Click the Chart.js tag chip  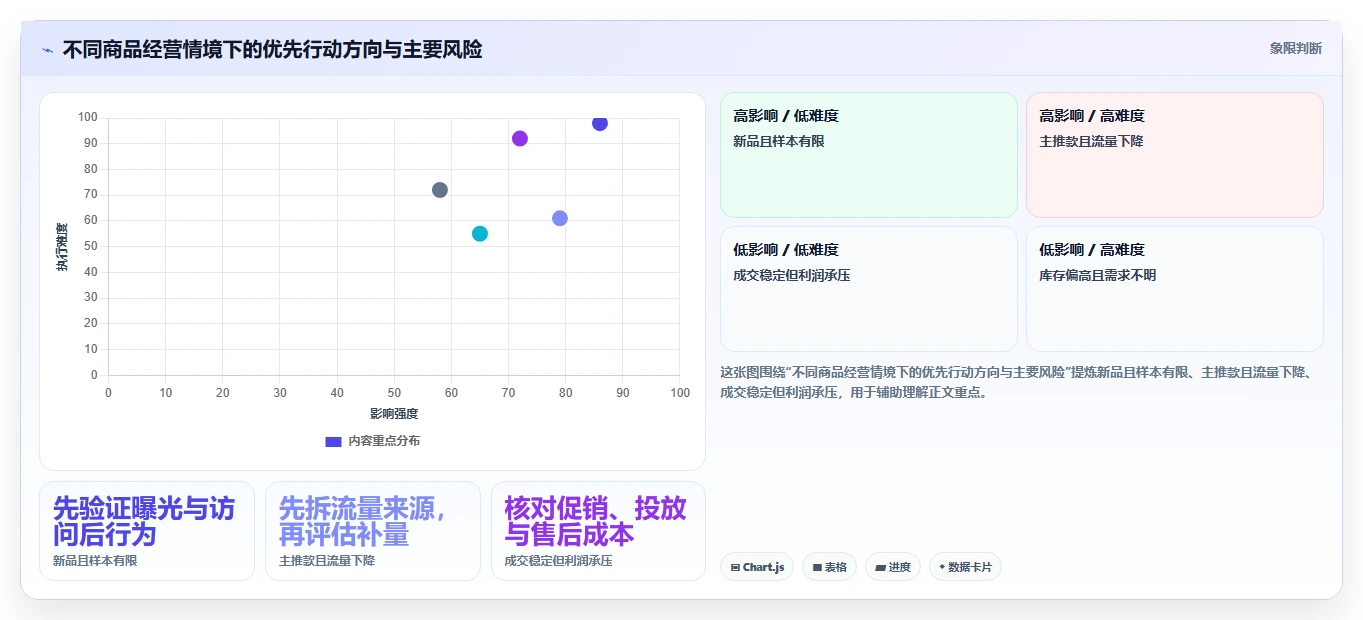tap(757, 567)
